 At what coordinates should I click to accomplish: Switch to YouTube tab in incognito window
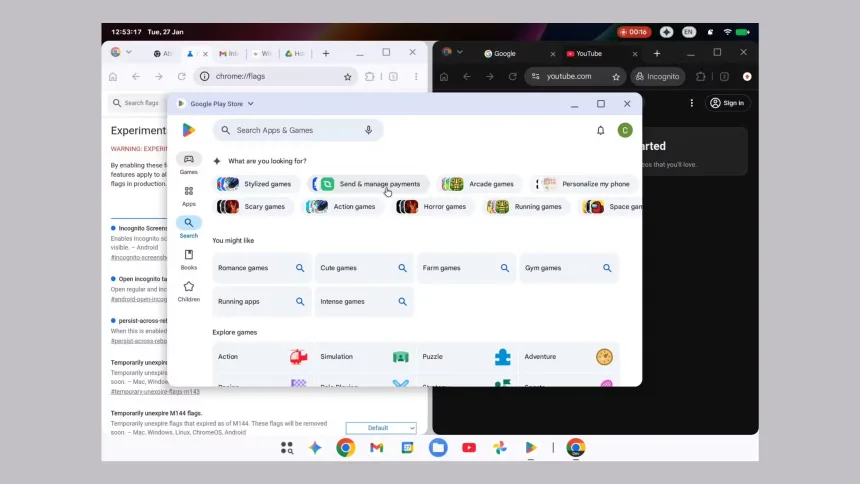pyautogui.click(x=601, y=53)
